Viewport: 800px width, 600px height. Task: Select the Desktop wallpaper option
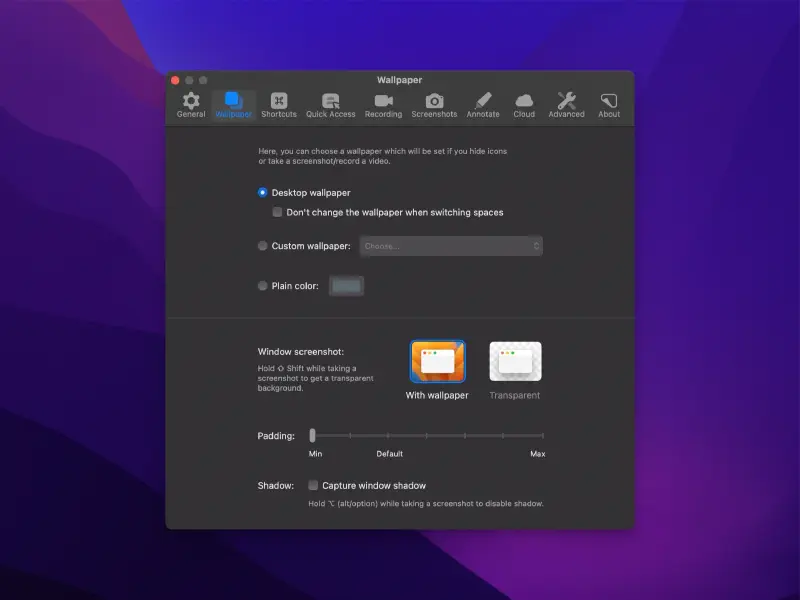tap(262, 192)
